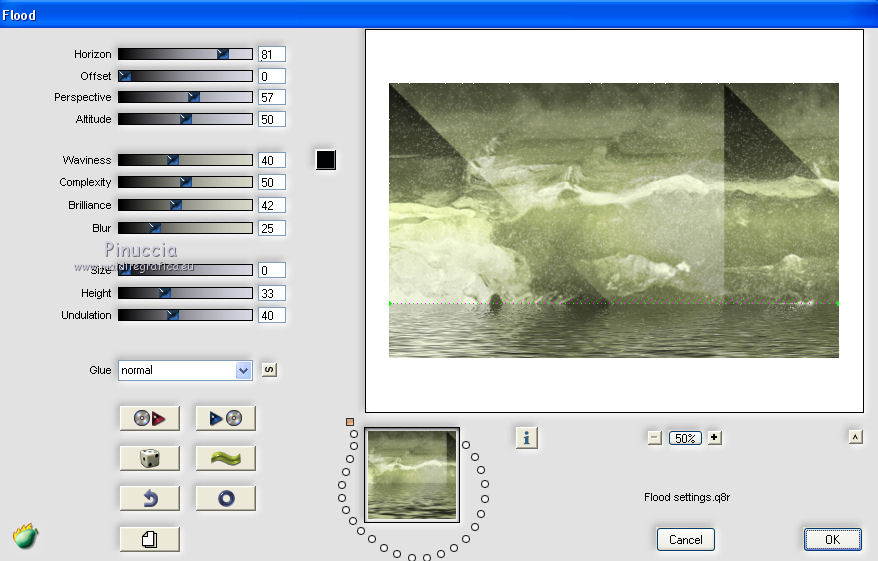Click the OK button
The width and height of the screenshot is (878, 561).
(833, 539)
